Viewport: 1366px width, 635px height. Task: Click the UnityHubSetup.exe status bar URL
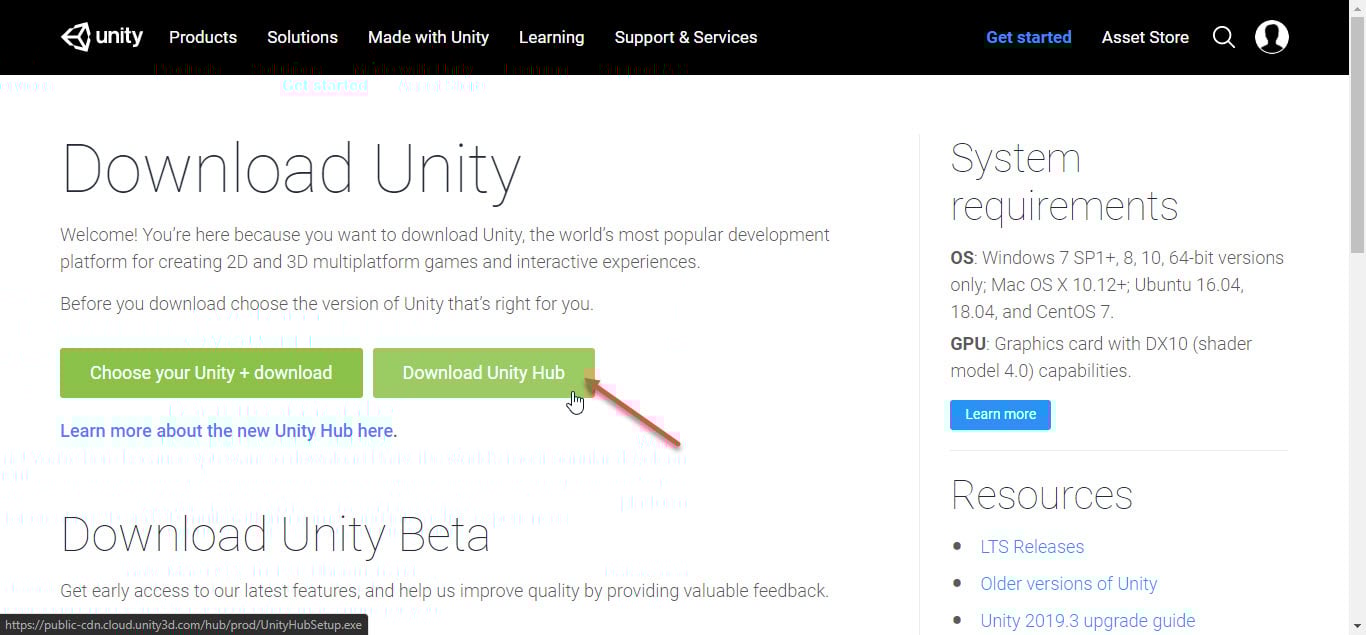tap(184, 625)
